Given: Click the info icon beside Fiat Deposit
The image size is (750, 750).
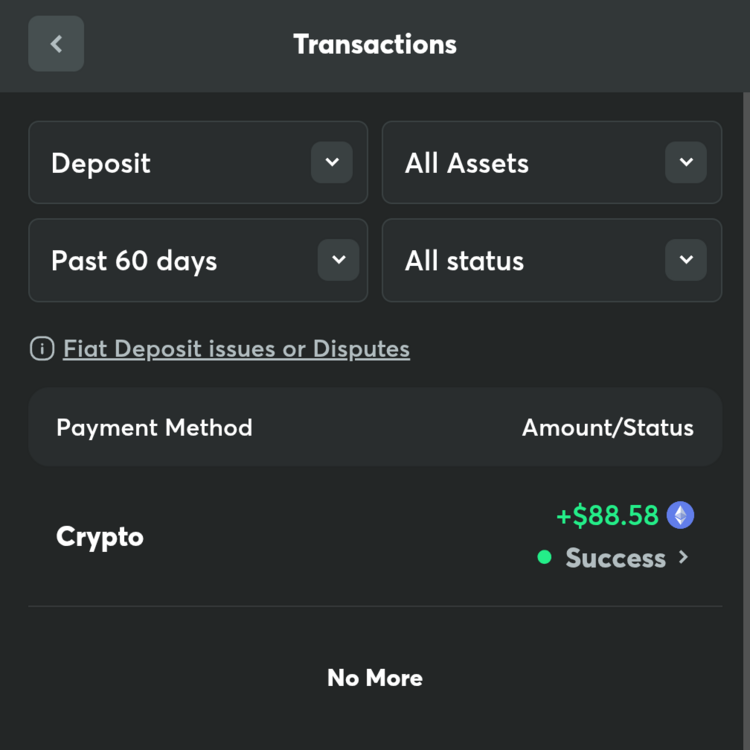Looking at the screenshot, I should pos(42,349).
